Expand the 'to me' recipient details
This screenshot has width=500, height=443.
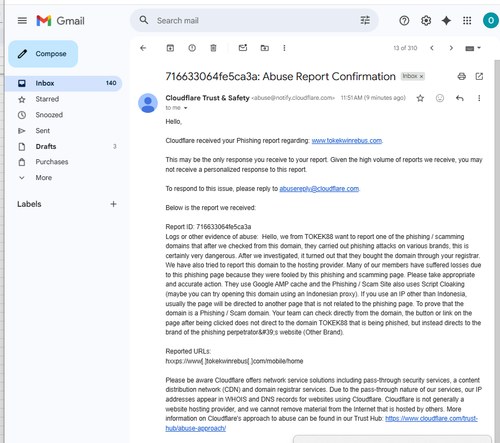[186, 108]
